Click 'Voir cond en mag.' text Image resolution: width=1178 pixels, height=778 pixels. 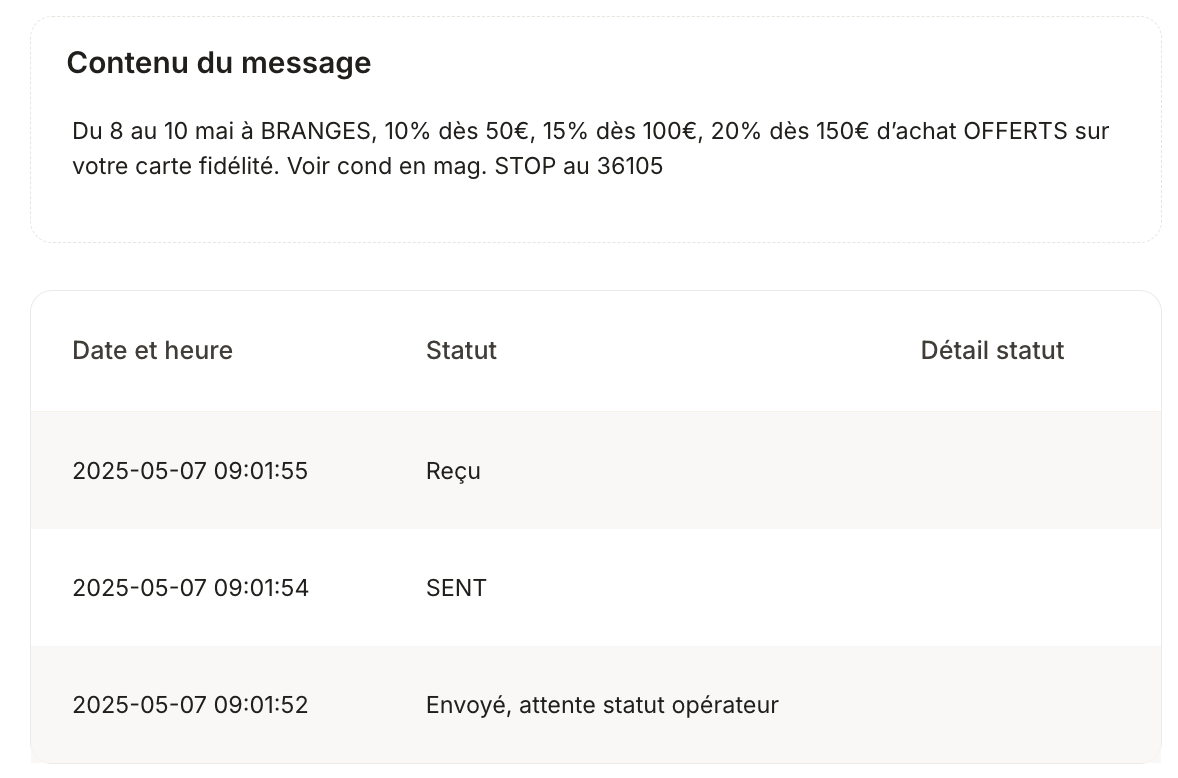pos(386,166)
